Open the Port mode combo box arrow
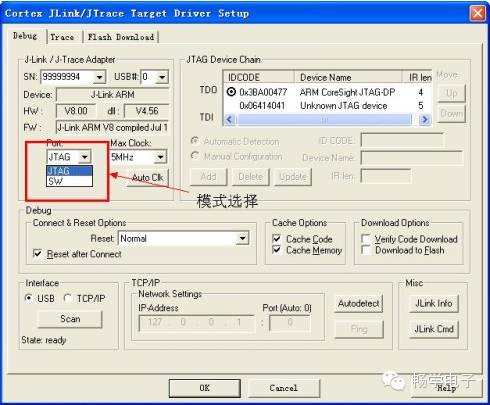Image resolution: width=490 pixels, height=405 pixels. click(85, 157)
